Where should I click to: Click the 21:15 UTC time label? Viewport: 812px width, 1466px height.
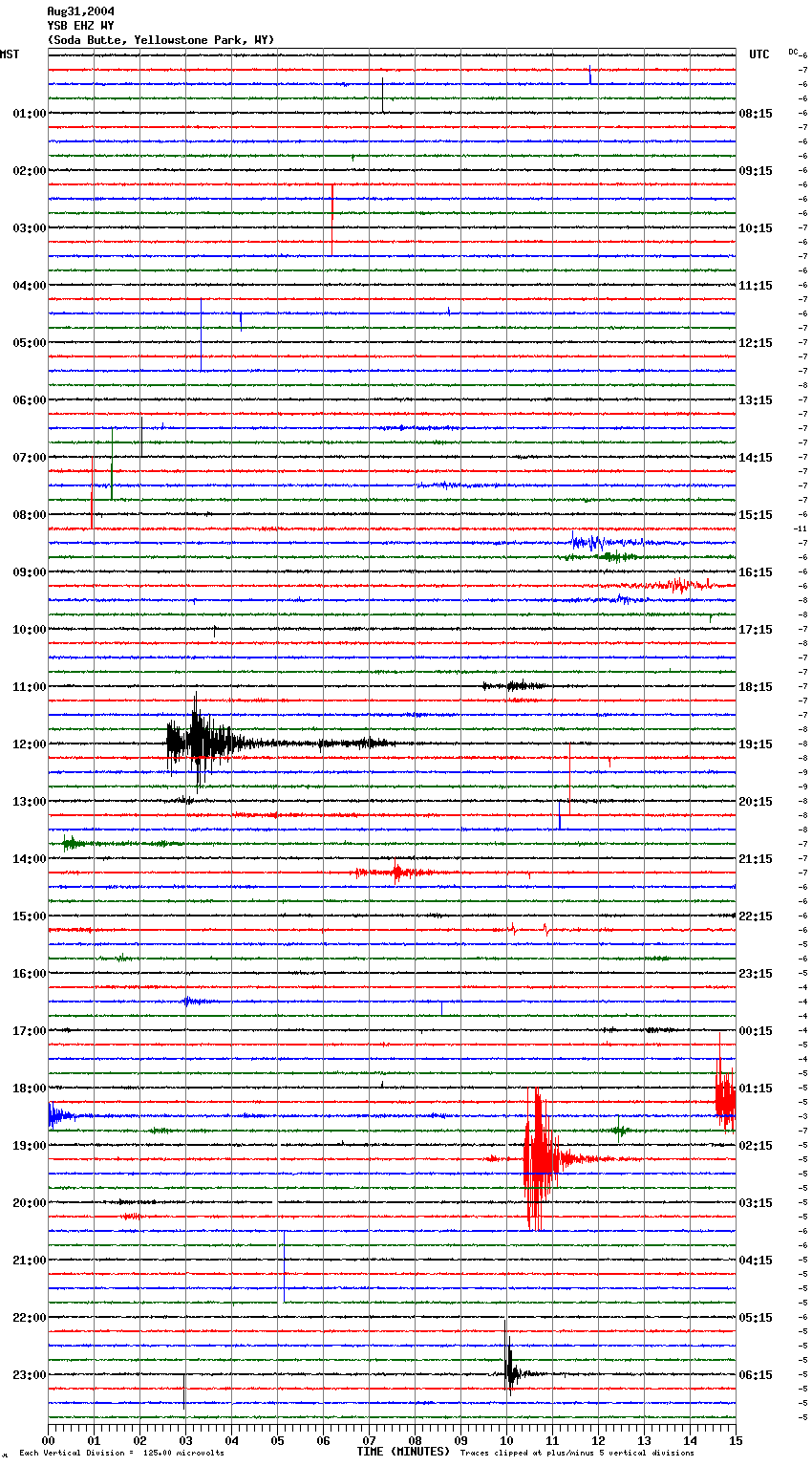point(756,859)
